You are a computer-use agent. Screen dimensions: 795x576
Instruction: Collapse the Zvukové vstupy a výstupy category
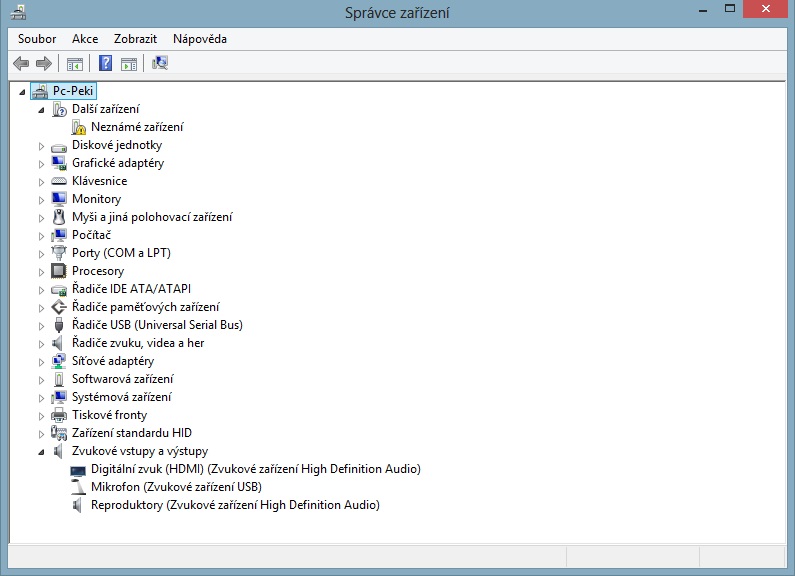point(41,452)
